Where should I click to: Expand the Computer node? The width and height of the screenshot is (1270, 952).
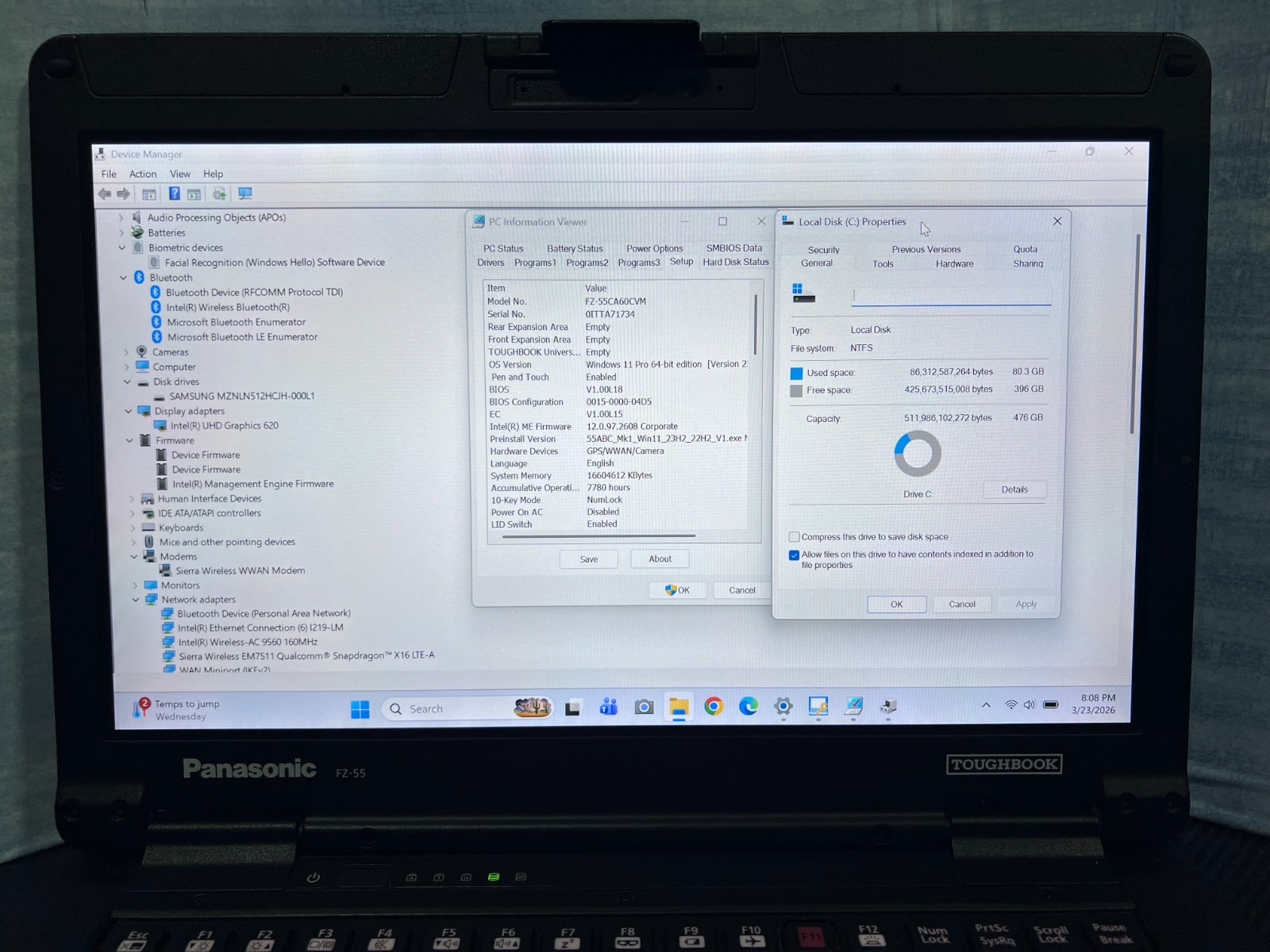pos(126,367)
